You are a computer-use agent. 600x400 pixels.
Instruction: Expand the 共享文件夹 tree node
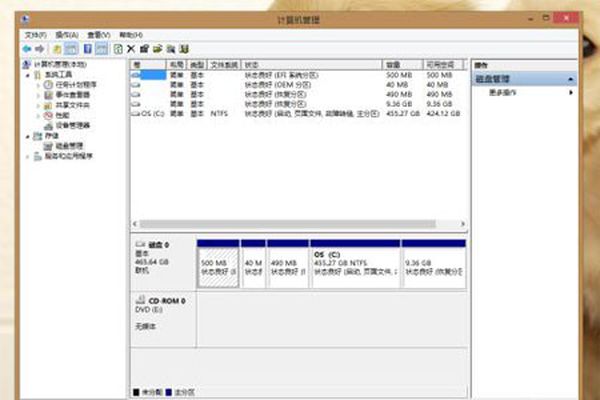[x=39, y=105]
